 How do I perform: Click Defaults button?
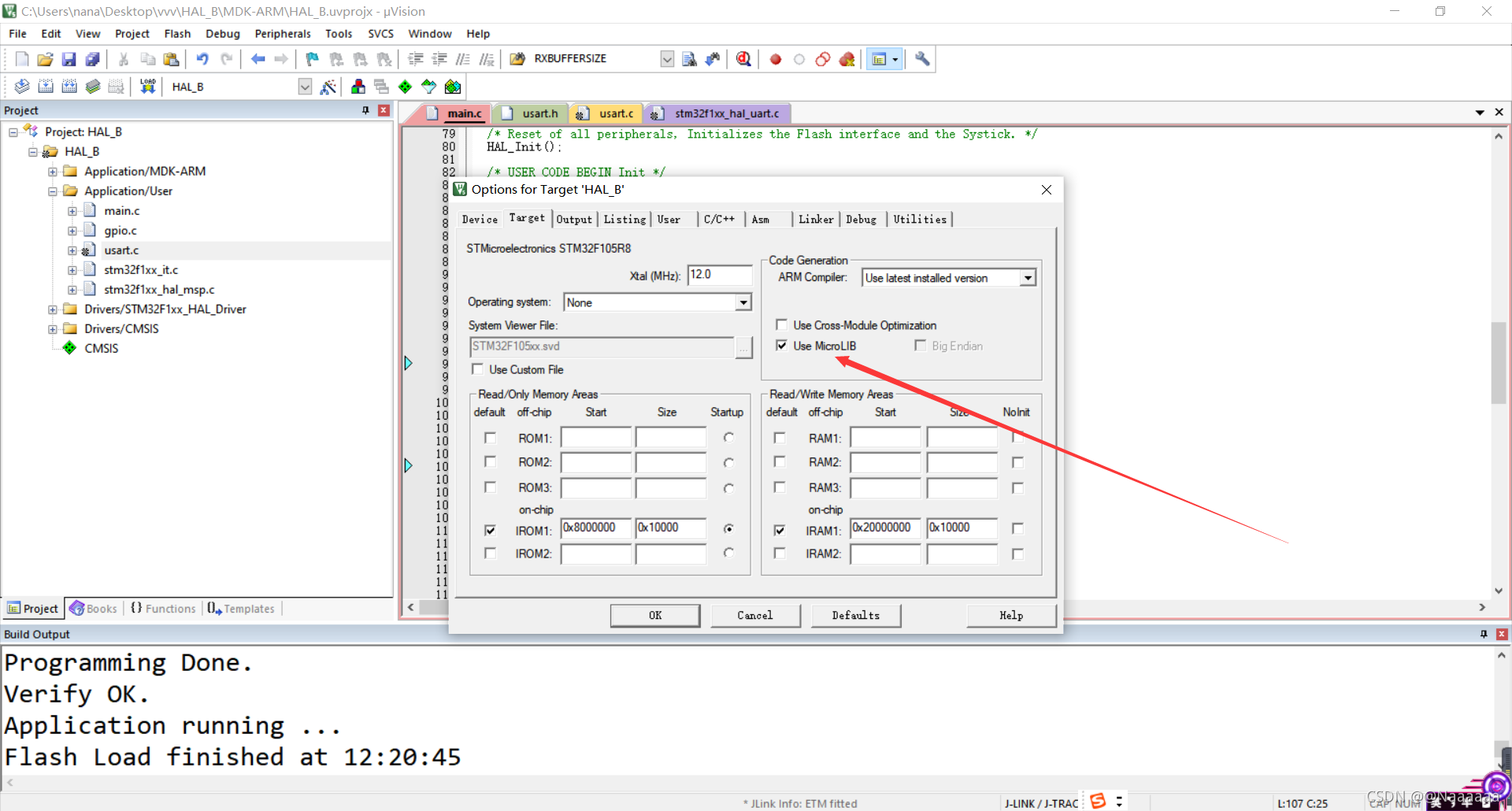pos(856,615)
